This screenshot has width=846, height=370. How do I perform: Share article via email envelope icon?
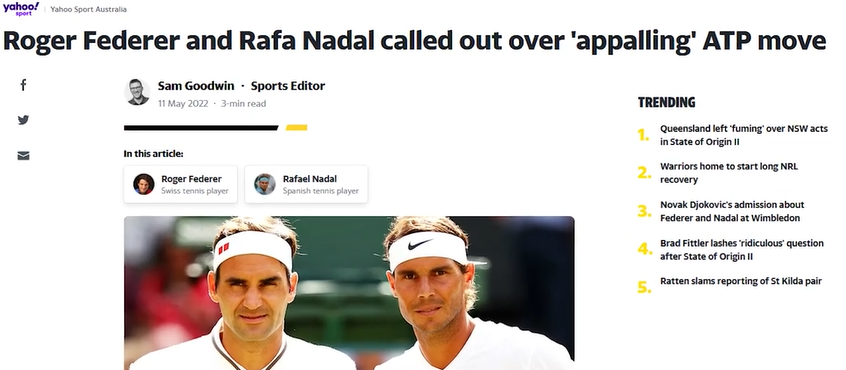tap(23, 156)
